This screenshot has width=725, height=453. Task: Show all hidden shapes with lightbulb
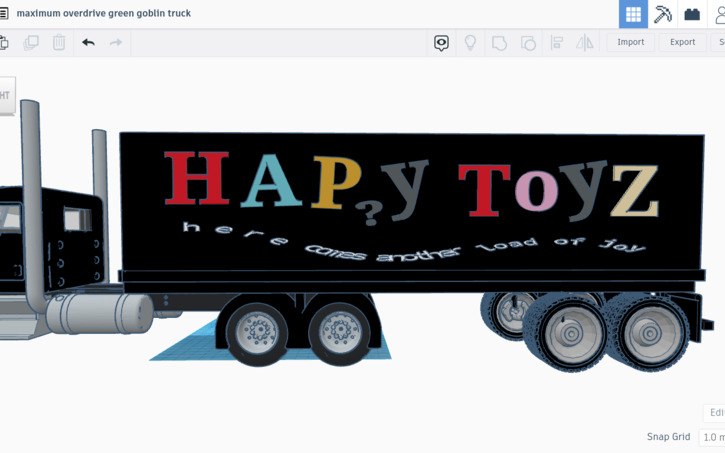470,43
